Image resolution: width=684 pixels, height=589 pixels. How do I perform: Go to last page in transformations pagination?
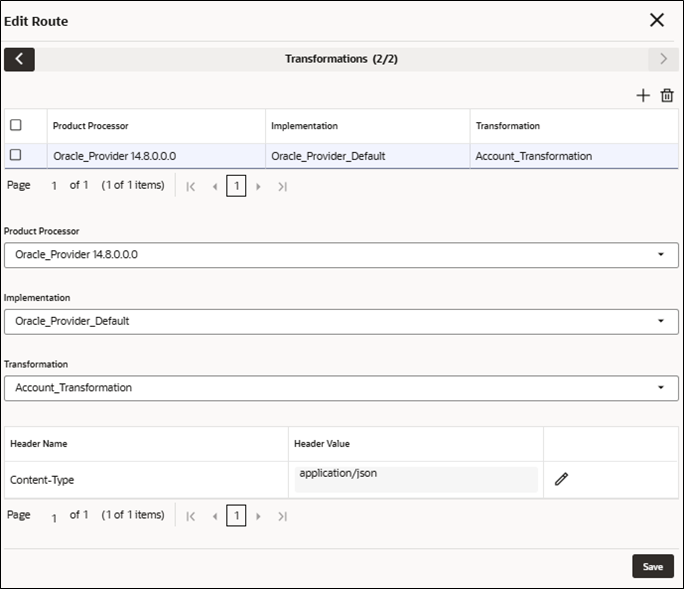282,187
